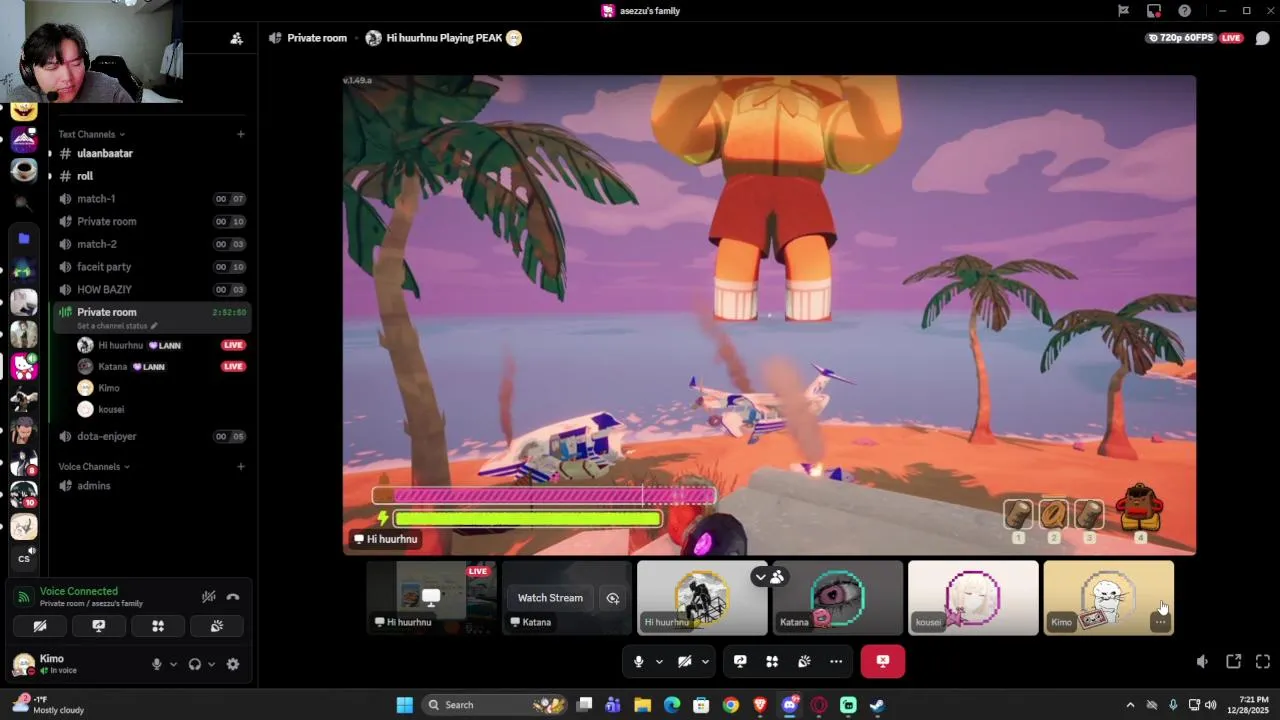Open camera options arrow in call bar
The height and width of the screenshot is (720, 1280).
705,661
